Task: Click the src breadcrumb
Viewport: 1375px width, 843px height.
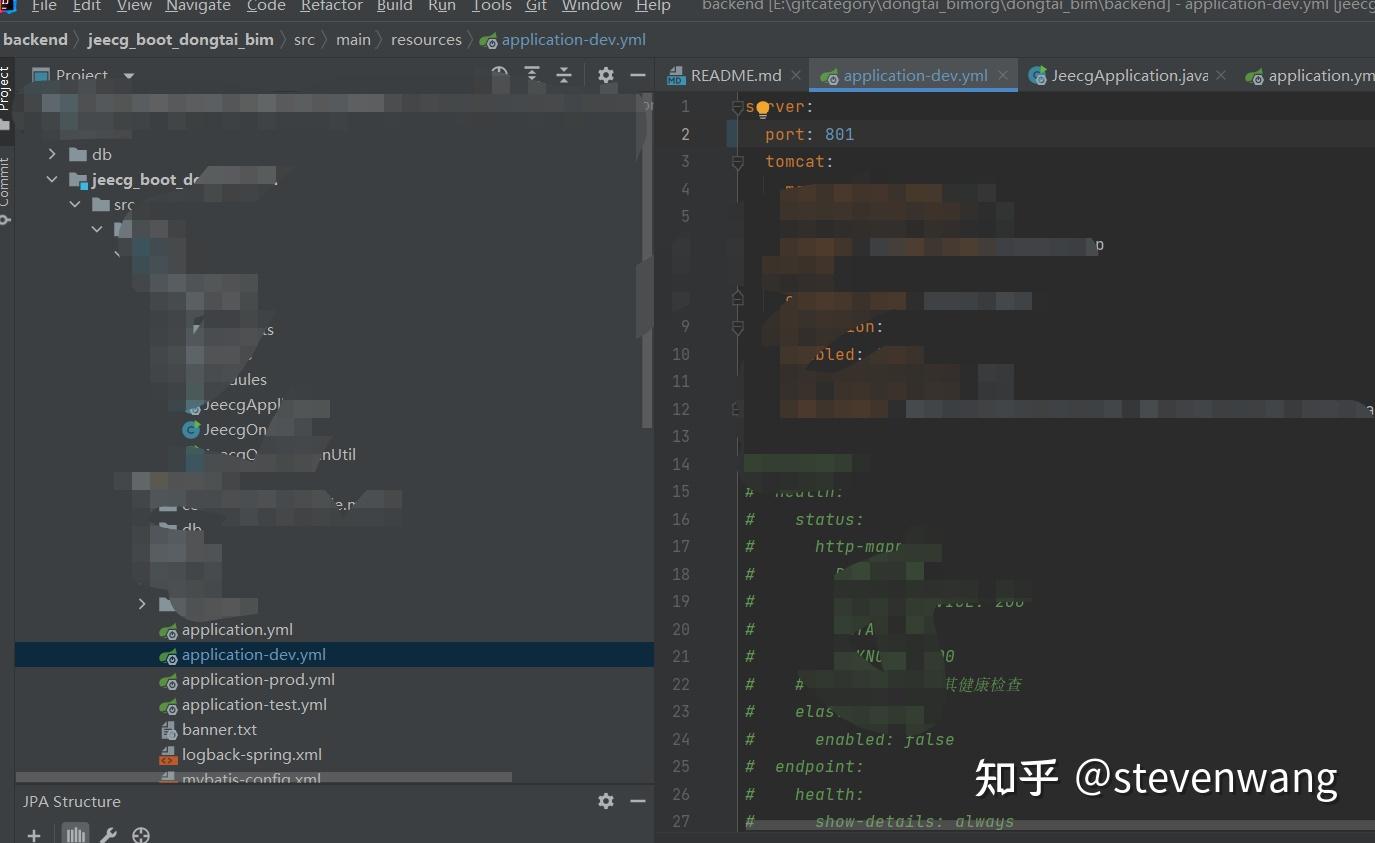Action: pos(304,40)
